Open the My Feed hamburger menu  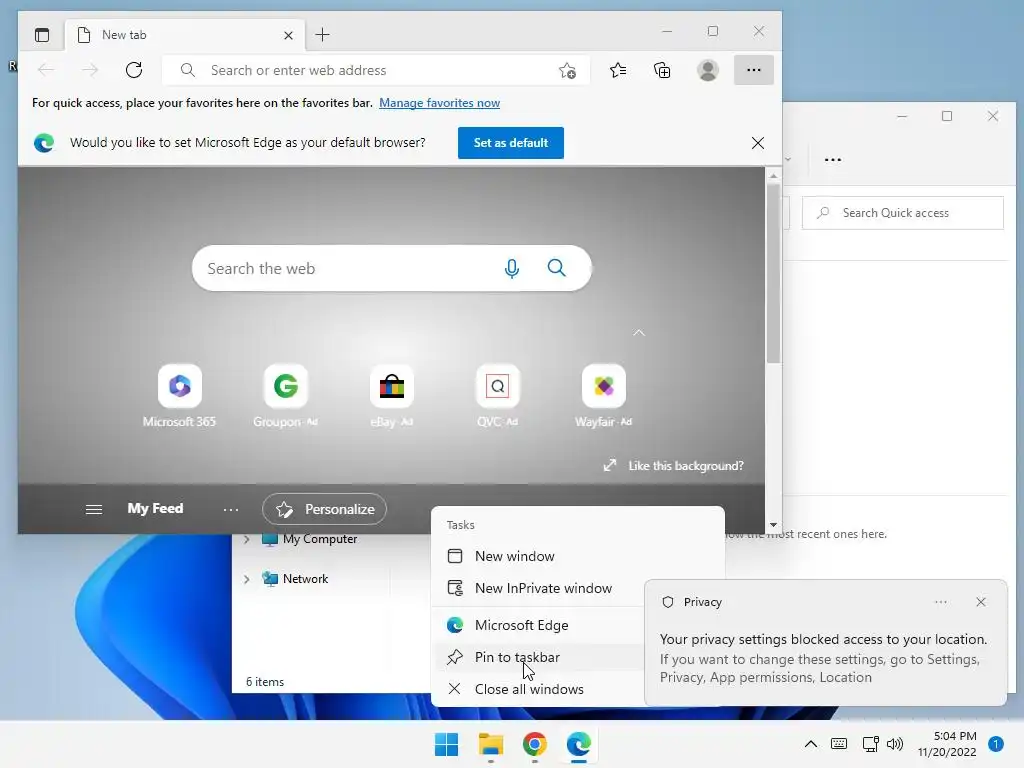(94, 509)
